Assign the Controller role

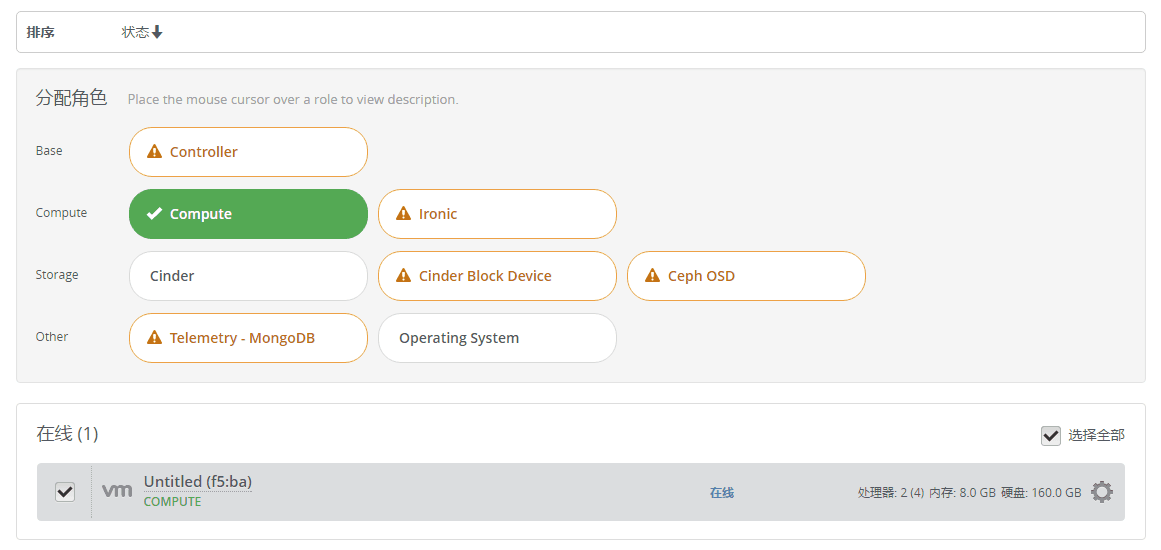(x=248, y=152)
